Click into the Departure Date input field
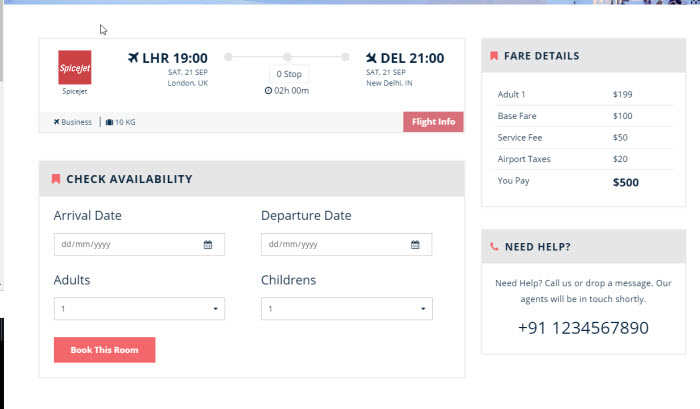This screenshot has width=700, height=409. coord(332,244)
